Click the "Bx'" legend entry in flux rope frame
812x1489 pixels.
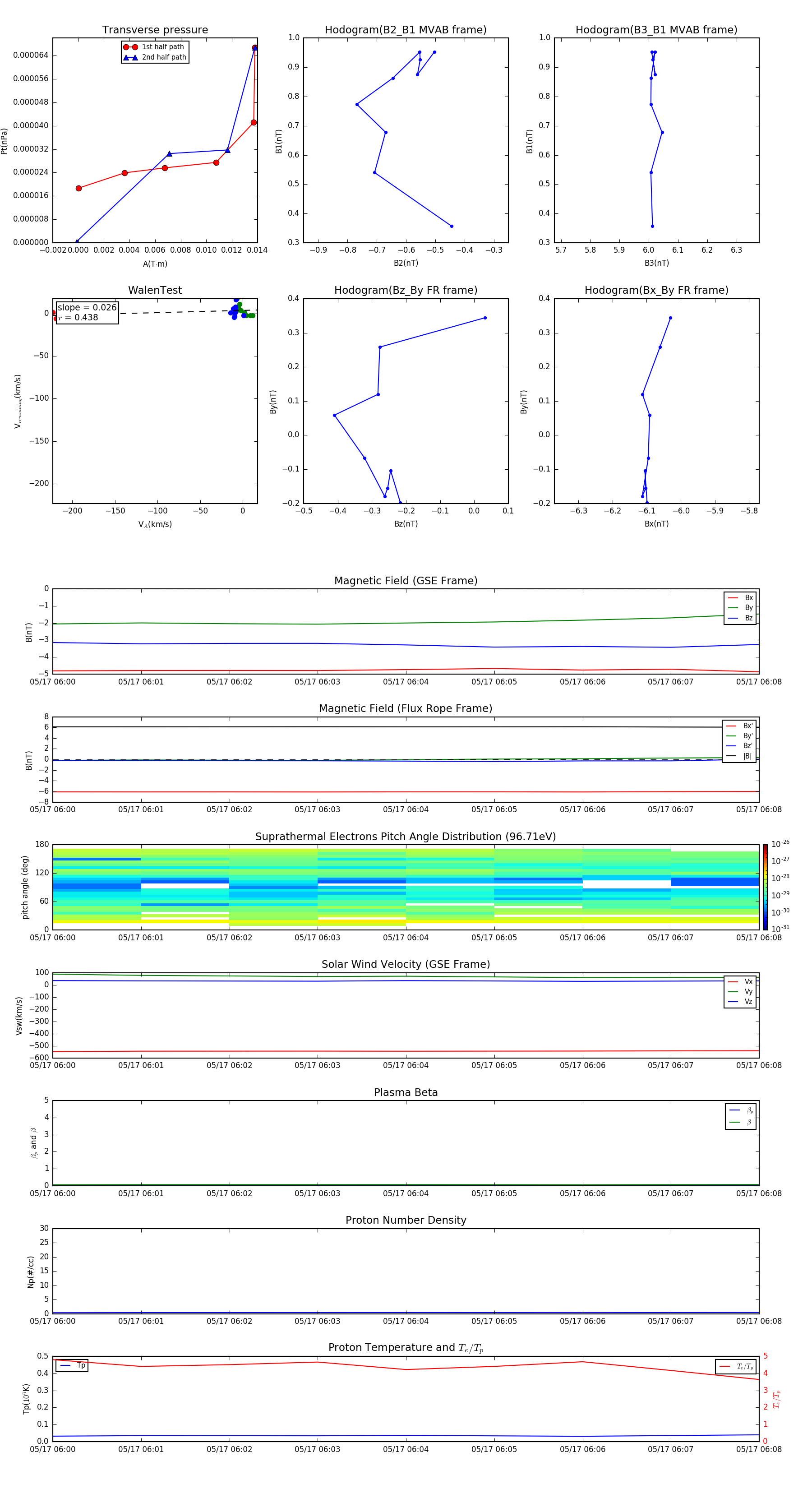click(739, 726)
